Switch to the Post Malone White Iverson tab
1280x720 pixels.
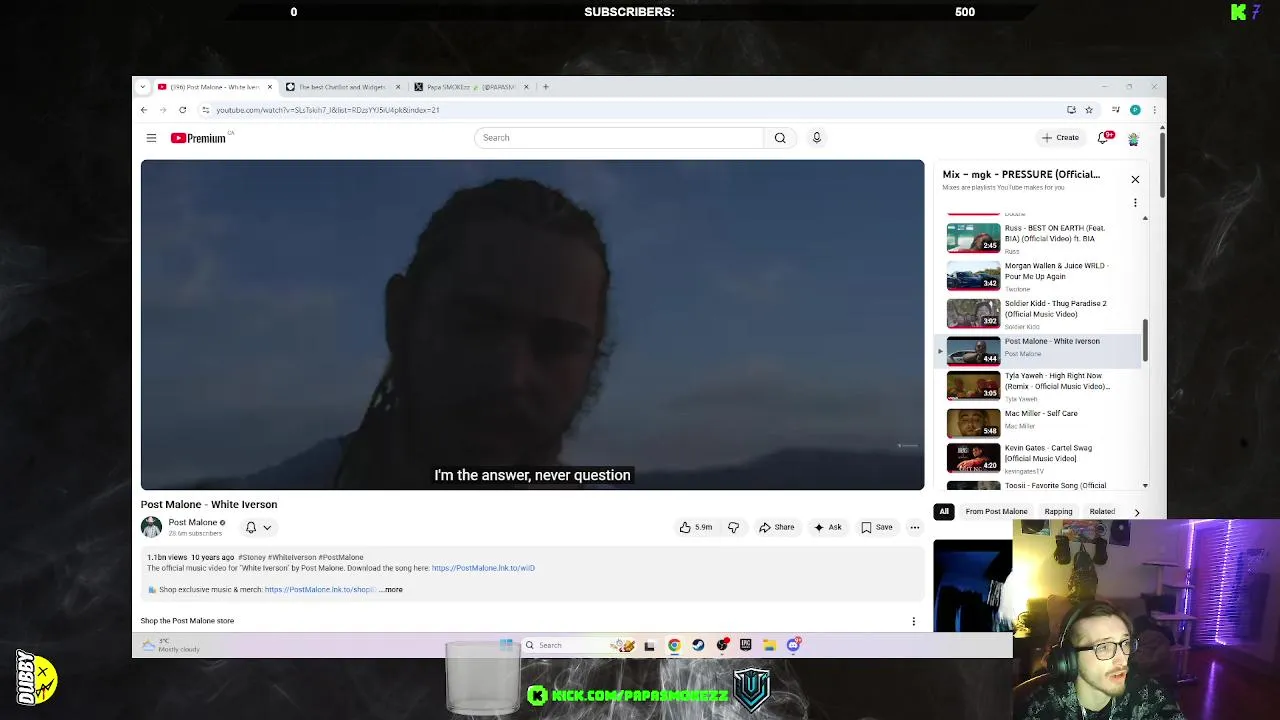214,87
